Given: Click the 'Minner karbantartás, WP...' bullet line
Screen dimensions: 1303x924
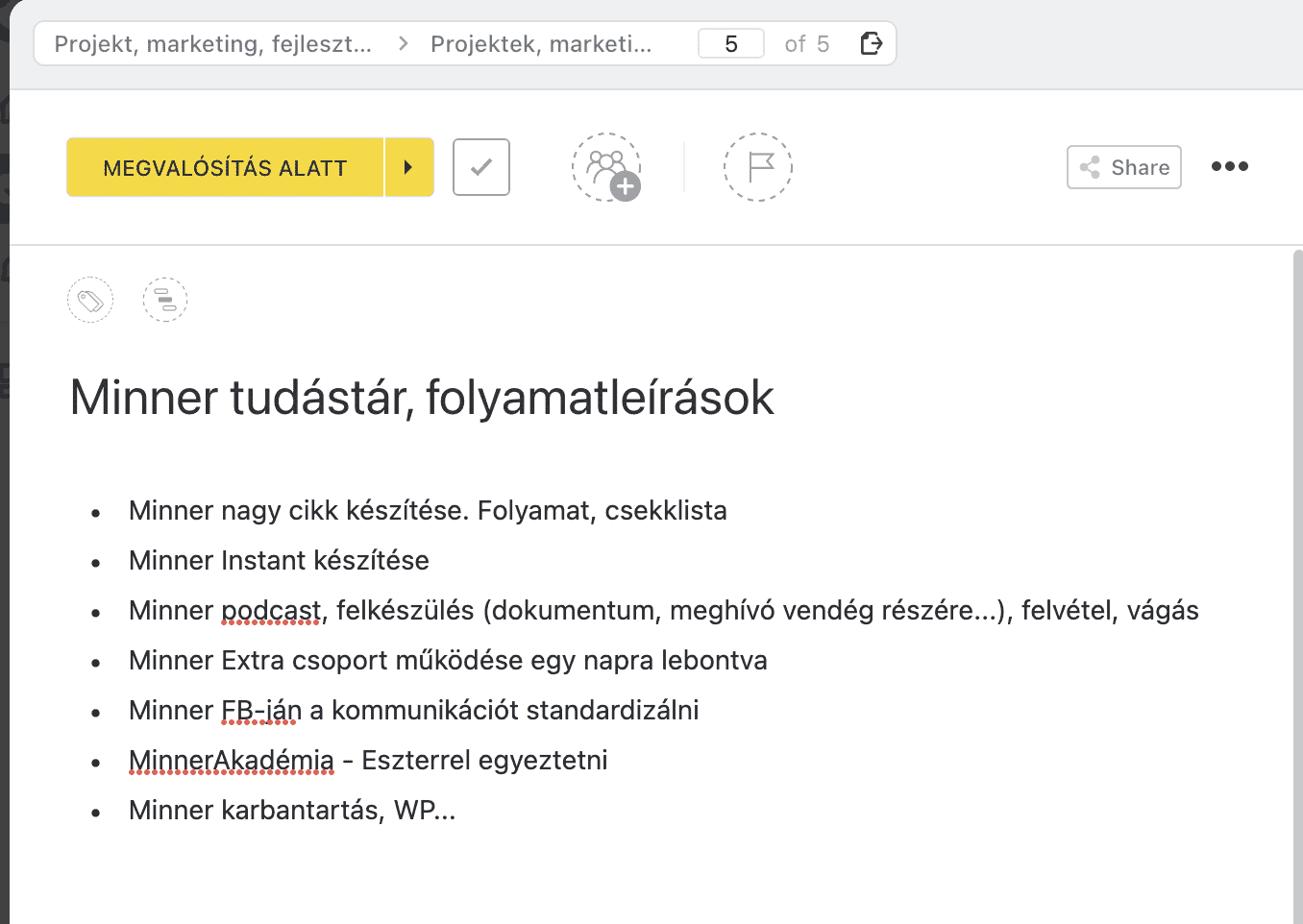Looking at the screenshot, I should [x=292, y=811].
